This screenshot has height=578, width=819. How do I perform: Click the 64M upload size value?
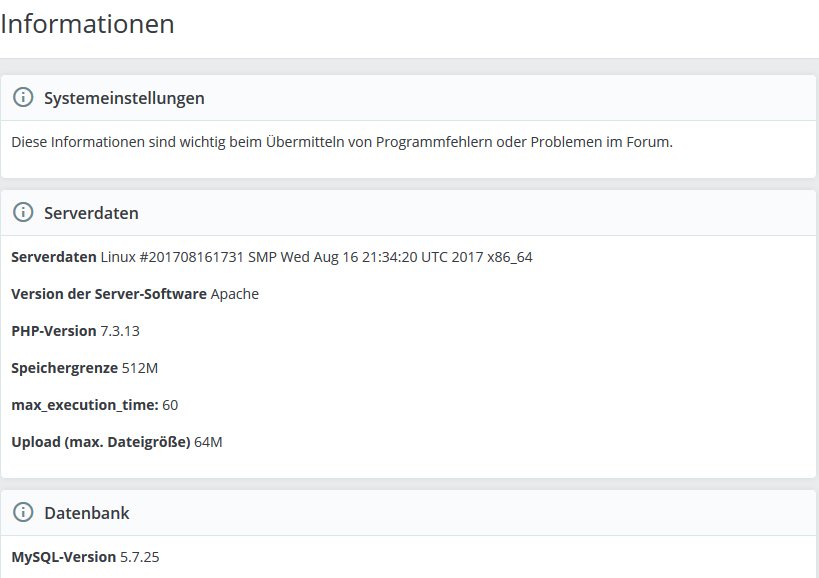coord(208,442)
